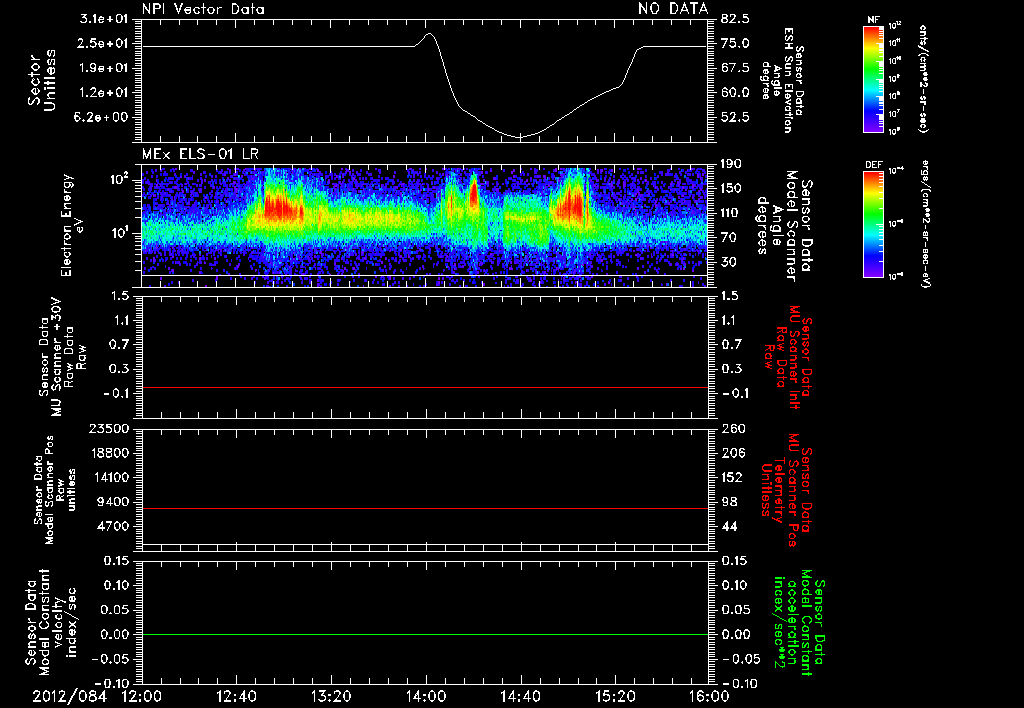Click the 60.0 elevation tick value

[735, 93]
